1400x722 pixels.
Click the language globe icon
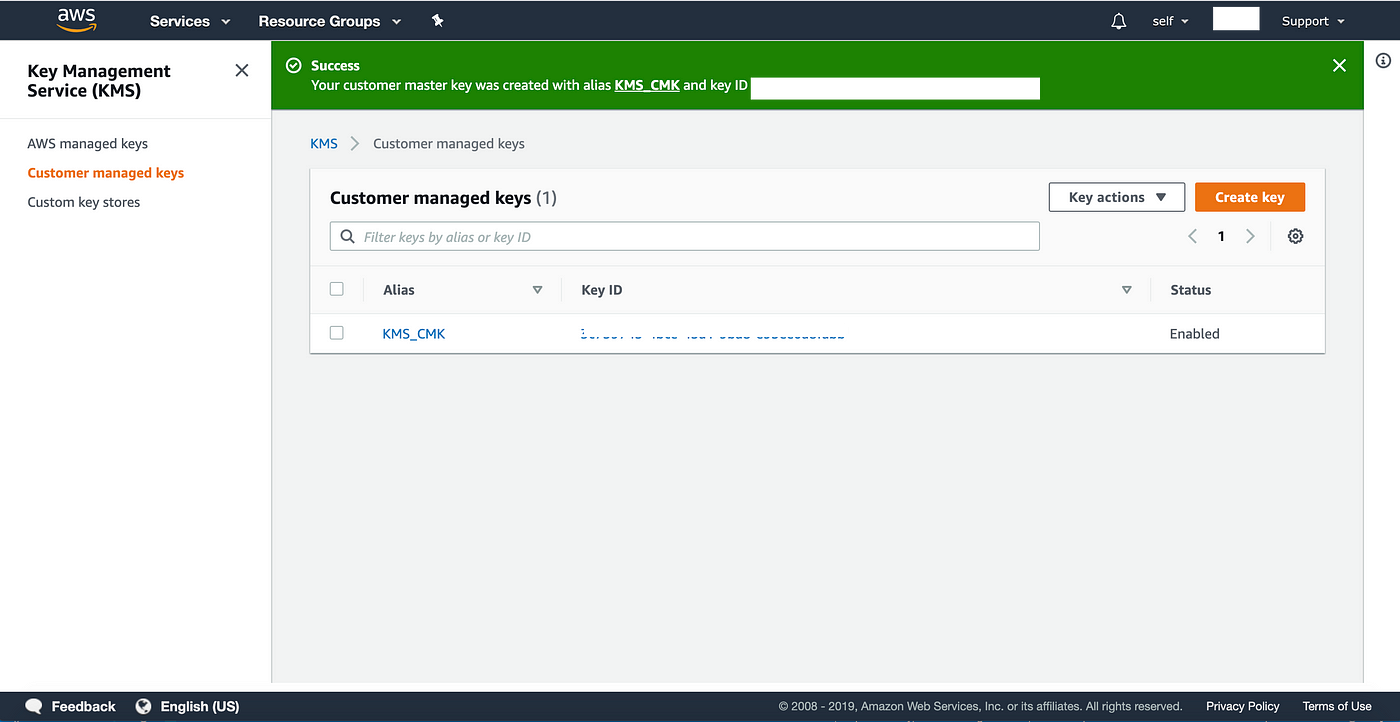tap(144, 706)
